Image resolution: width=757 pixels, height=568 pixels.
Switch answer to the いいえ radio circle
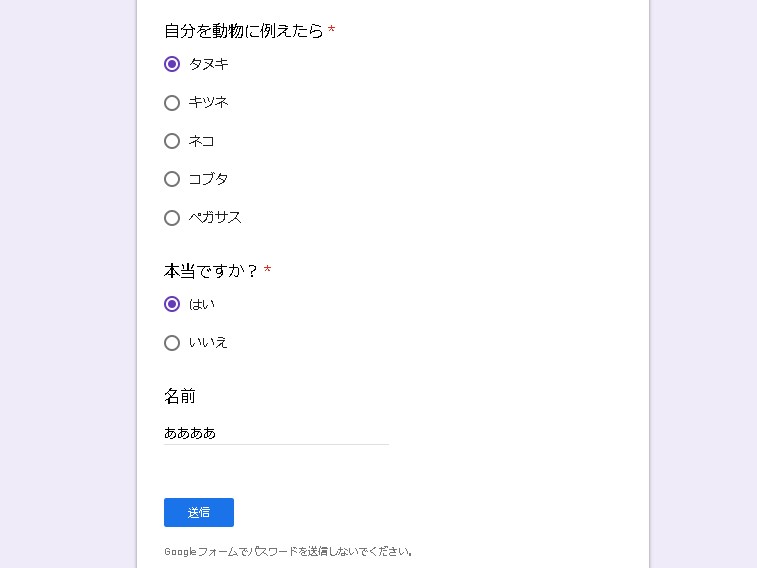[172, 343]
